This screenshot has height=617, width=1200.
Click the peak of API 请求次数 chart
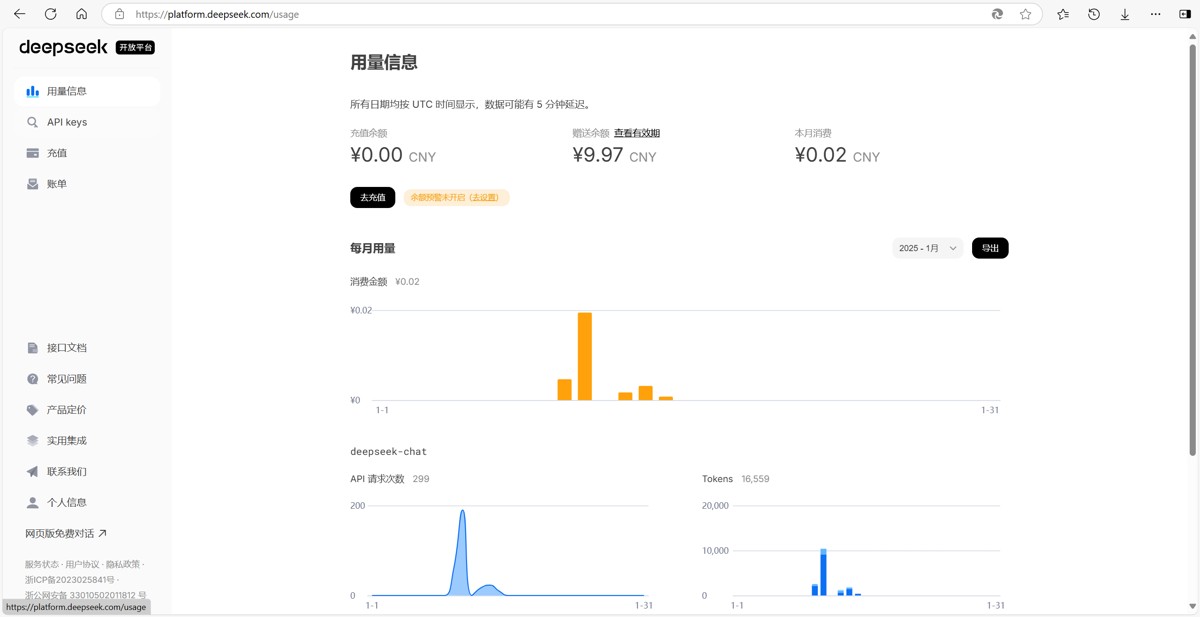pyautogui.click(x=462, y=512)
